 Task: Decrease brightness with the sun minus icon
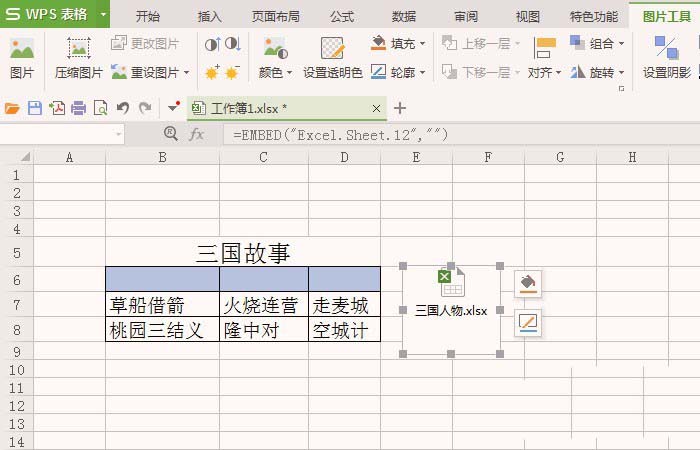pyautogui.click(x=233, y=72)
